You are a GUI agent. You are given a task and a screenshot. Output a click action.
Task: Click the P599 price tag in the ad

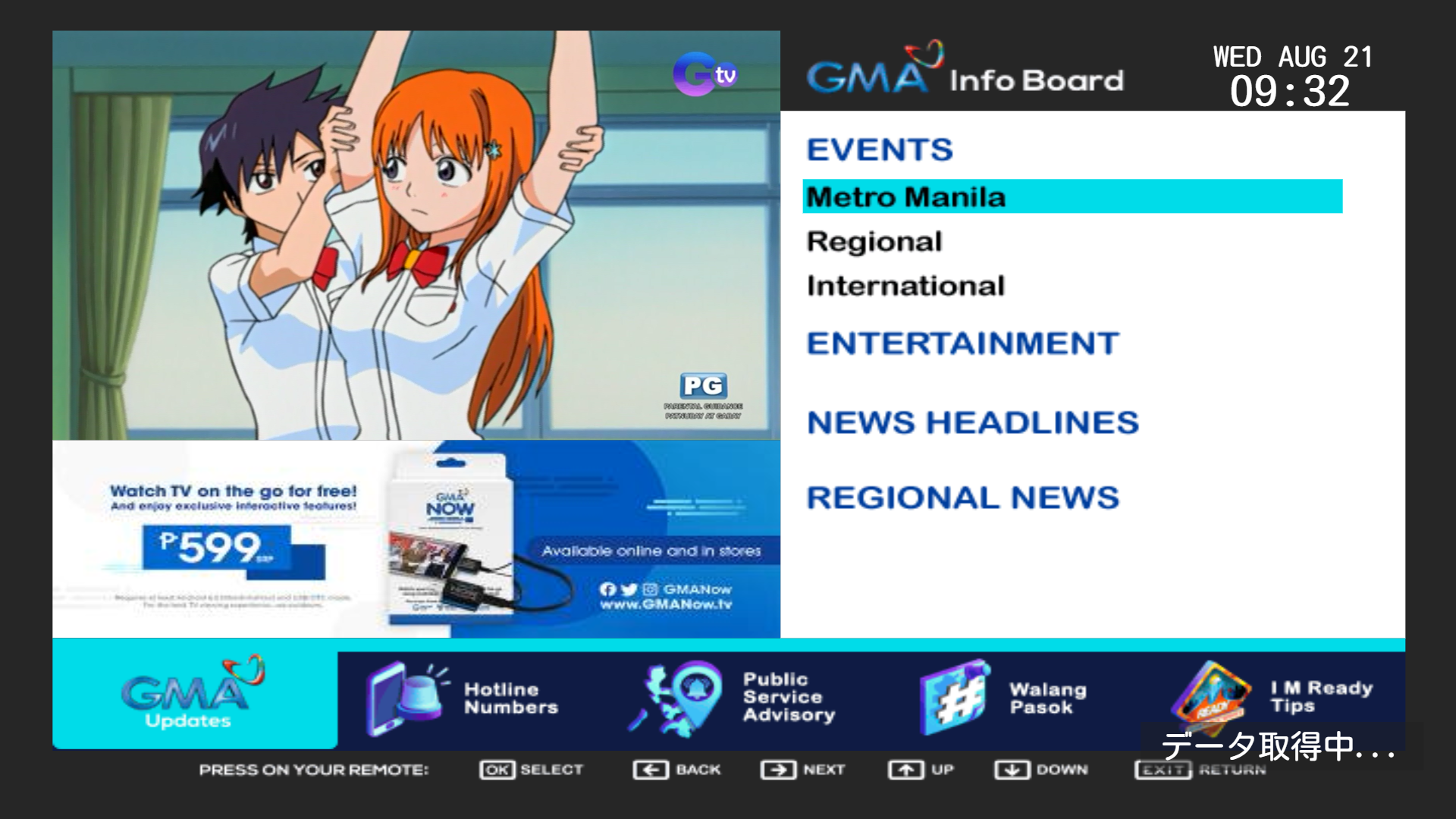point(217,548)
